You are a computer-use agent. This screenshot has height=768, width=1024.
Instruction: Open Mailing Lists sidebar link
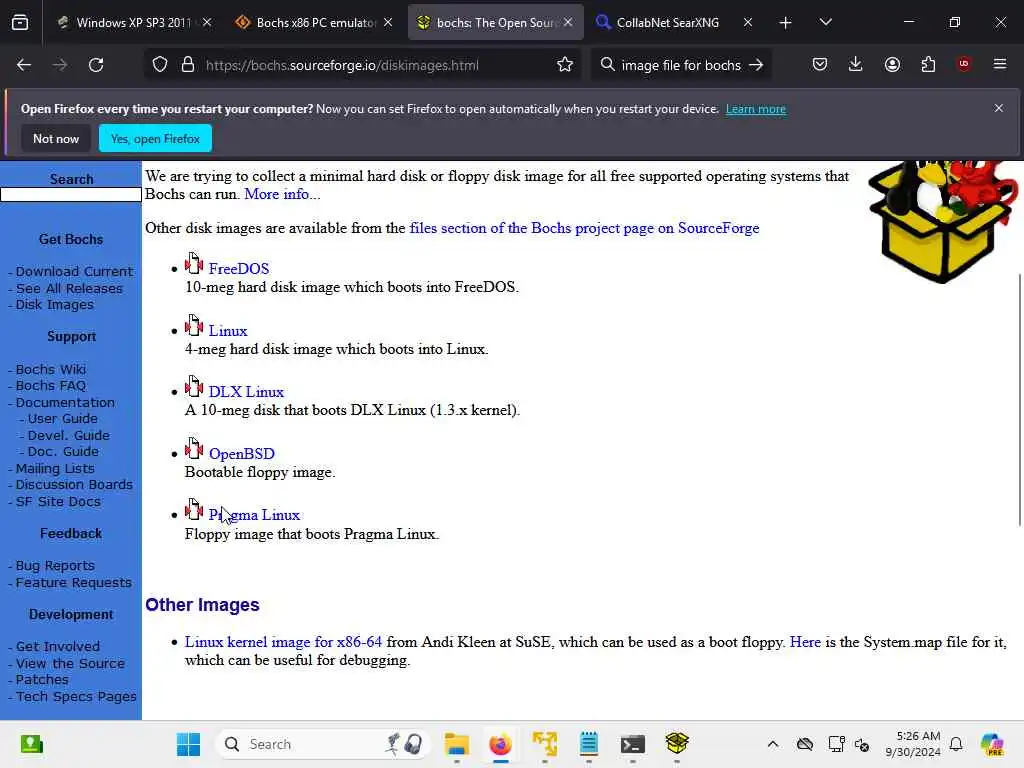[55, 468]
